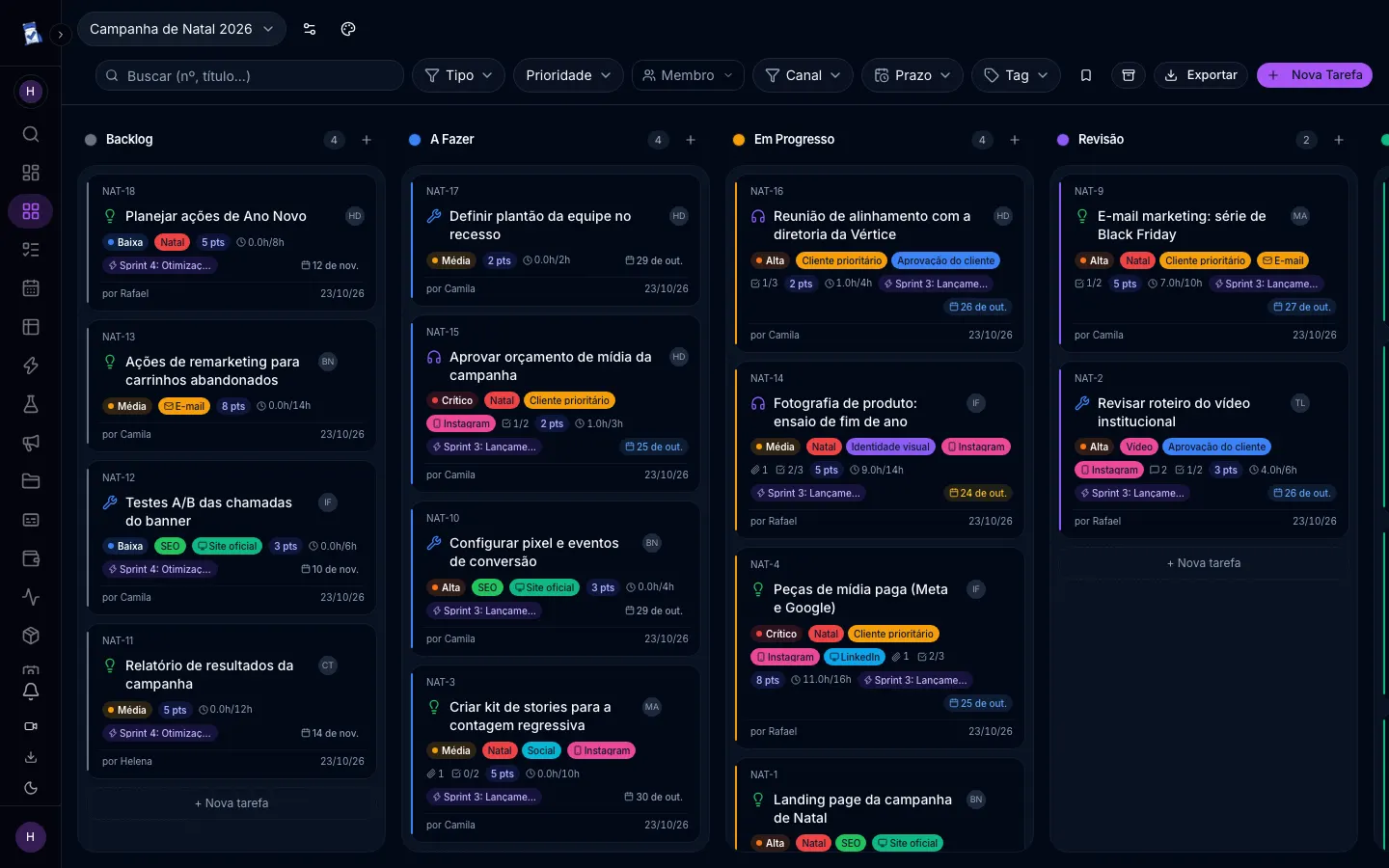Click '+ Nova tarefa' under the Revisão column

pos(1204,563)
